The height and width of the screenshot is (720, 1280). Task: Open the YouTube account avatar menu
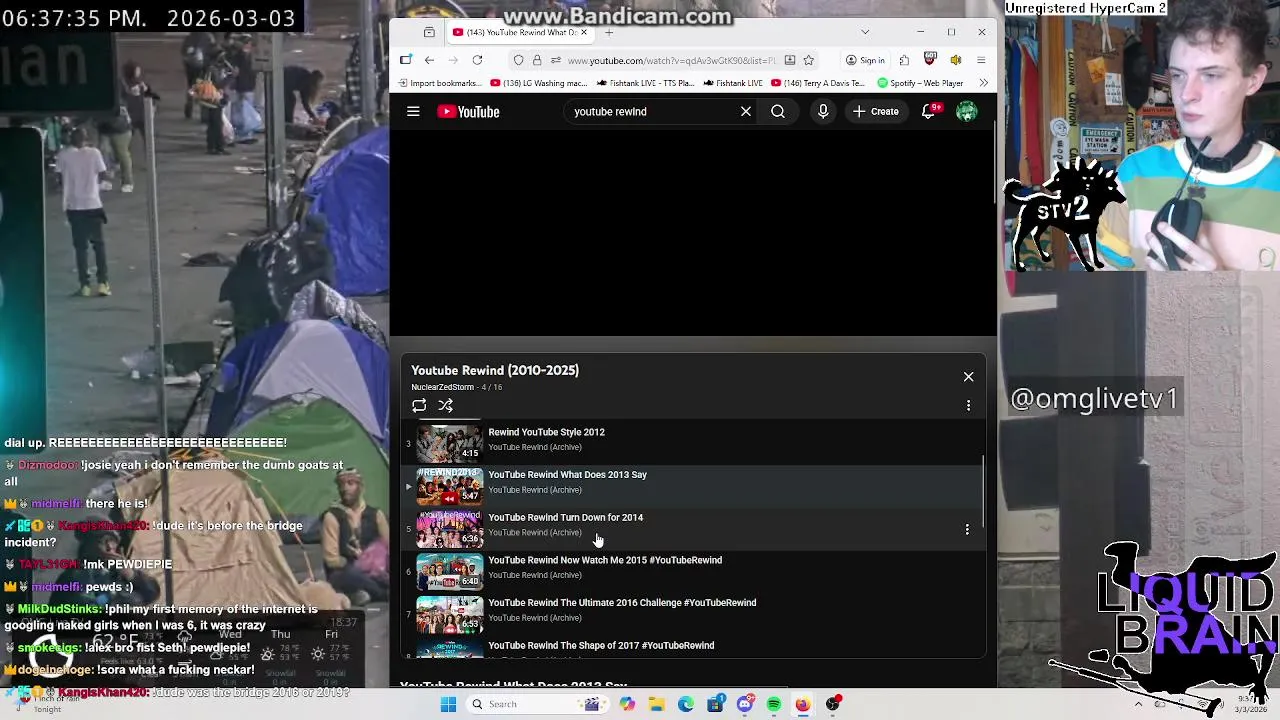(x=966, y=112)
